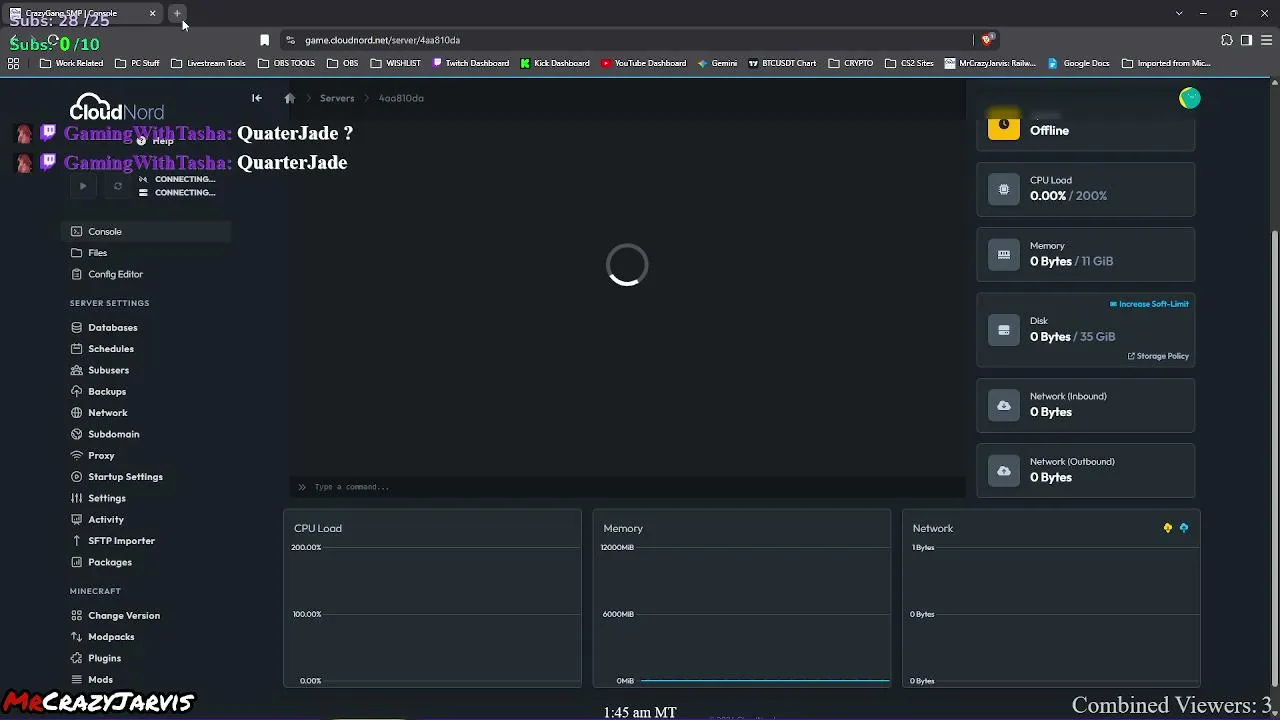Open the Work Related bookmarks folder

pyautogui.click(x=72, y=63)
